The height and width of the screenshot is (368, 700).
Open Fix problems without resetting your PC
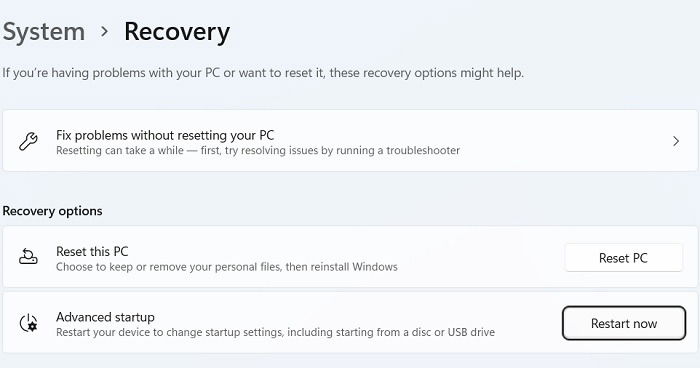350,141
